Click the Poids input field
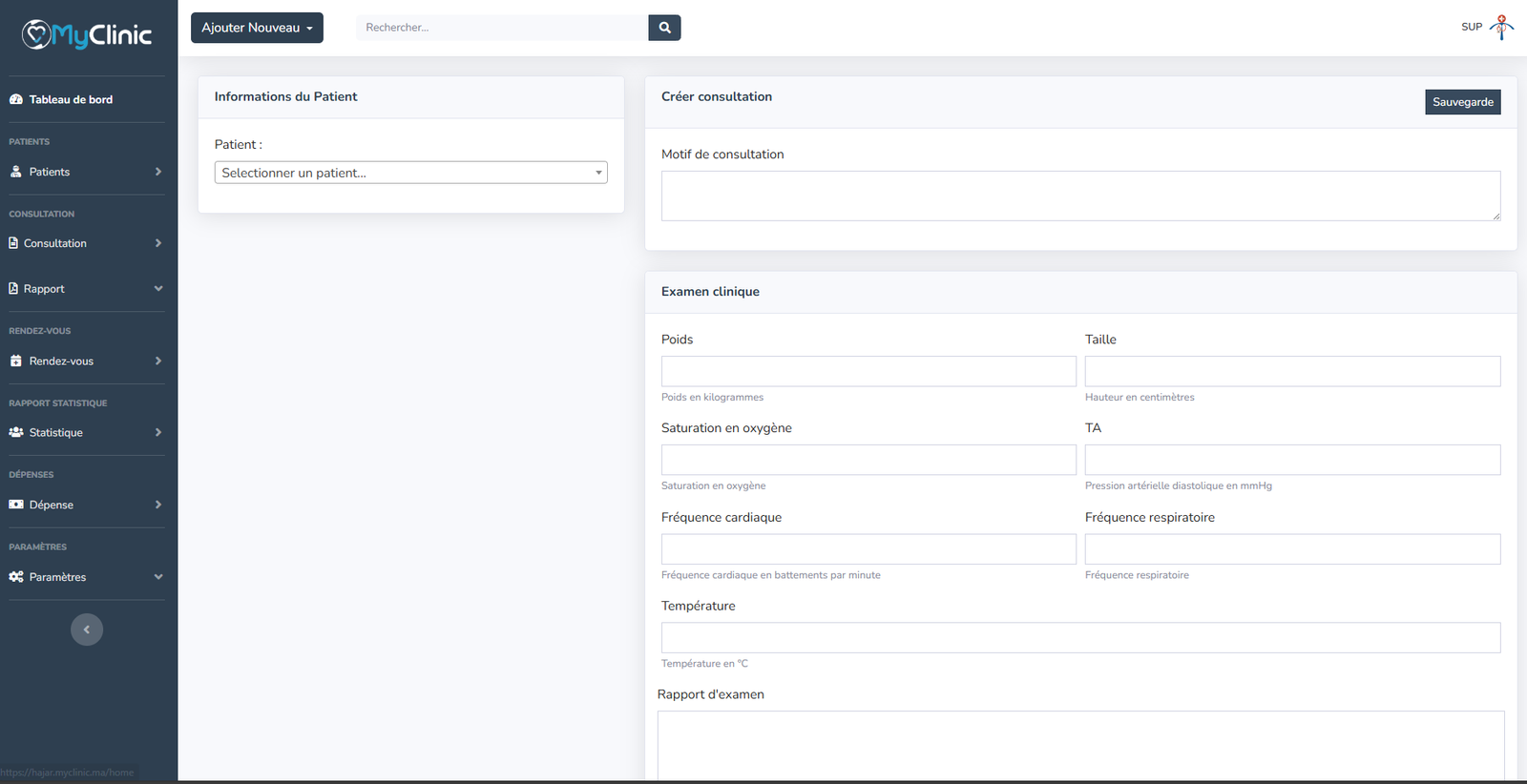 [x=868, y=371]
